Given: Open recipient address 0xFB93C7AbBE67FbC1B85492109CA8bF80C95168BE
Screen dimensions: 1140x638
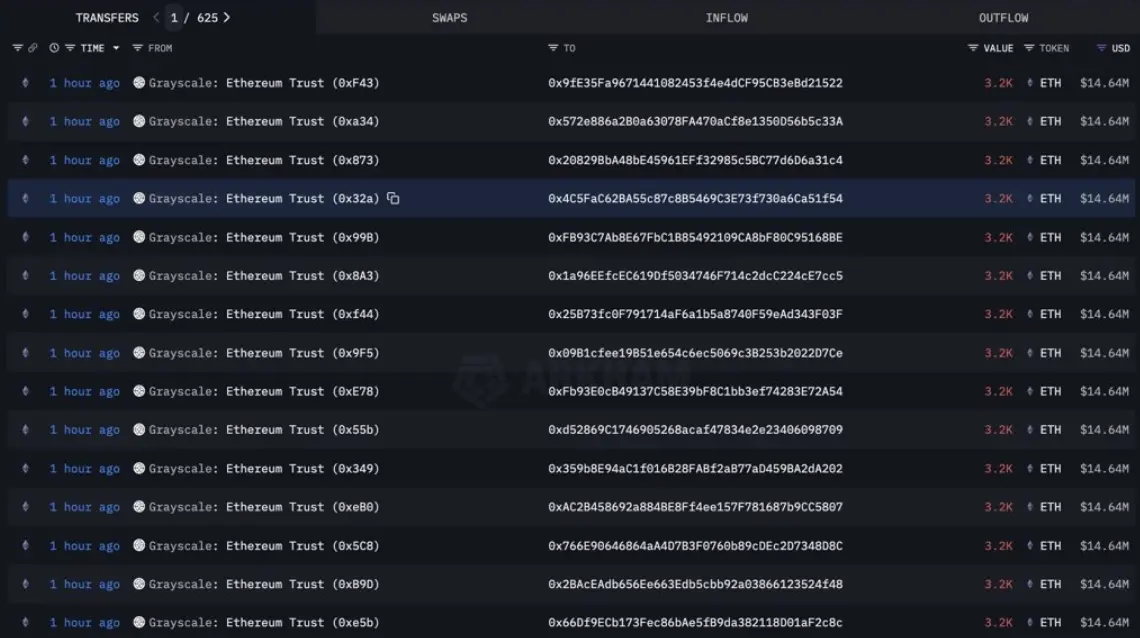Looking at the screenshot, I should (x=695, y=237).
